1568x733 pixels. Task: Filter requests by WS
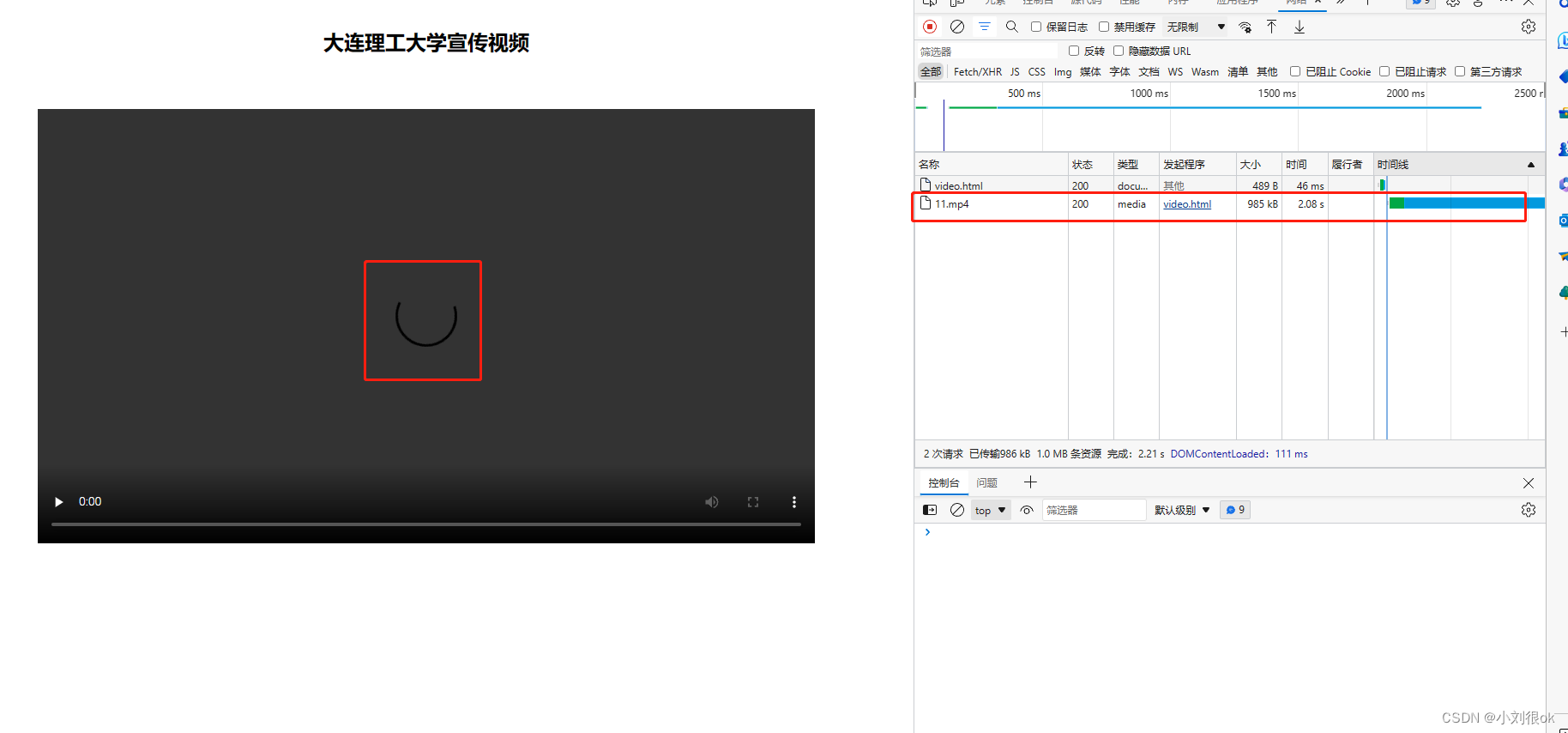point(1175,72)
